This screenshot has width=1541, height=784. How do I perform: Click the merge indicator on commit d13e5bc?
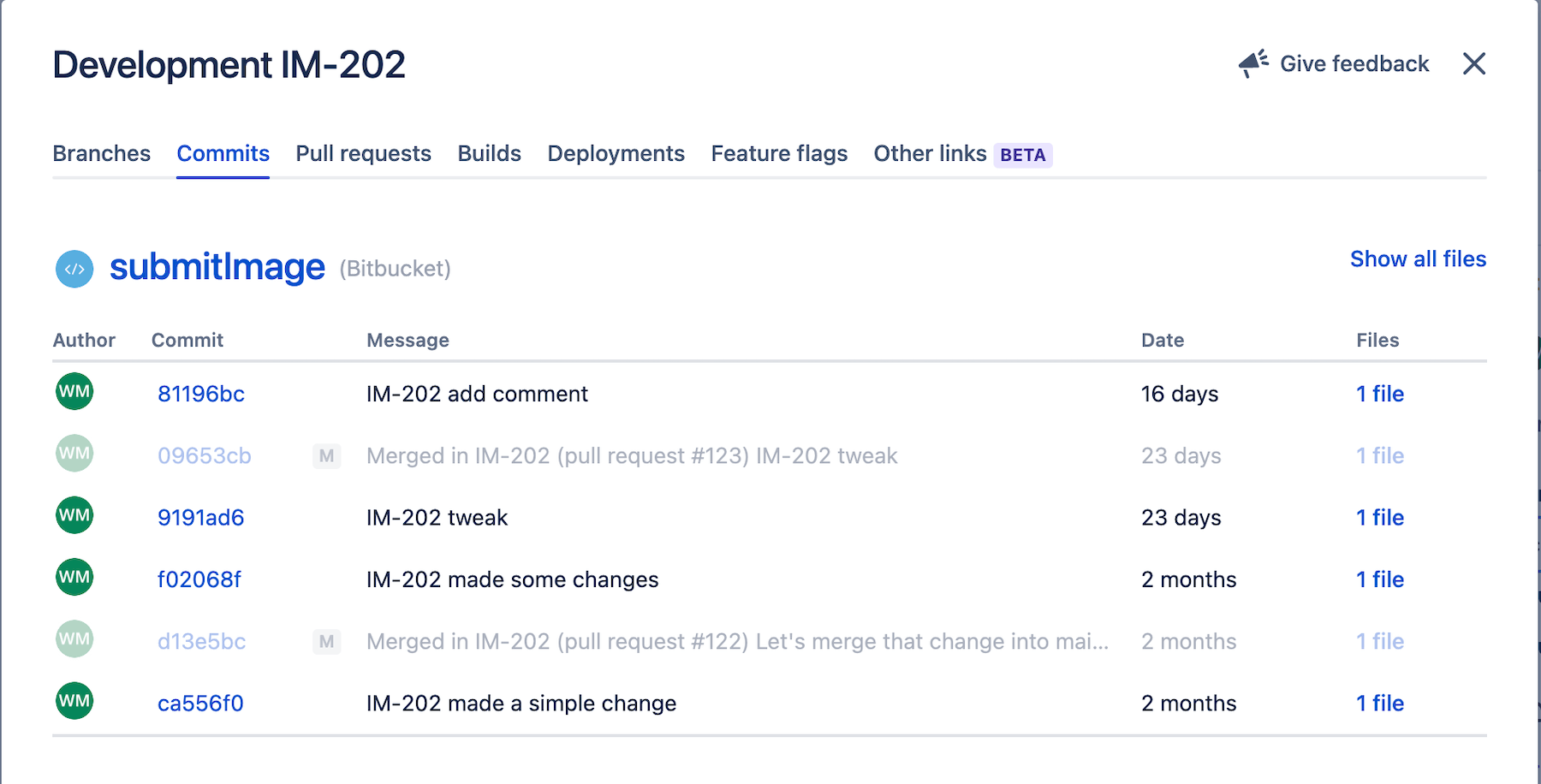[x=326, y=641]
